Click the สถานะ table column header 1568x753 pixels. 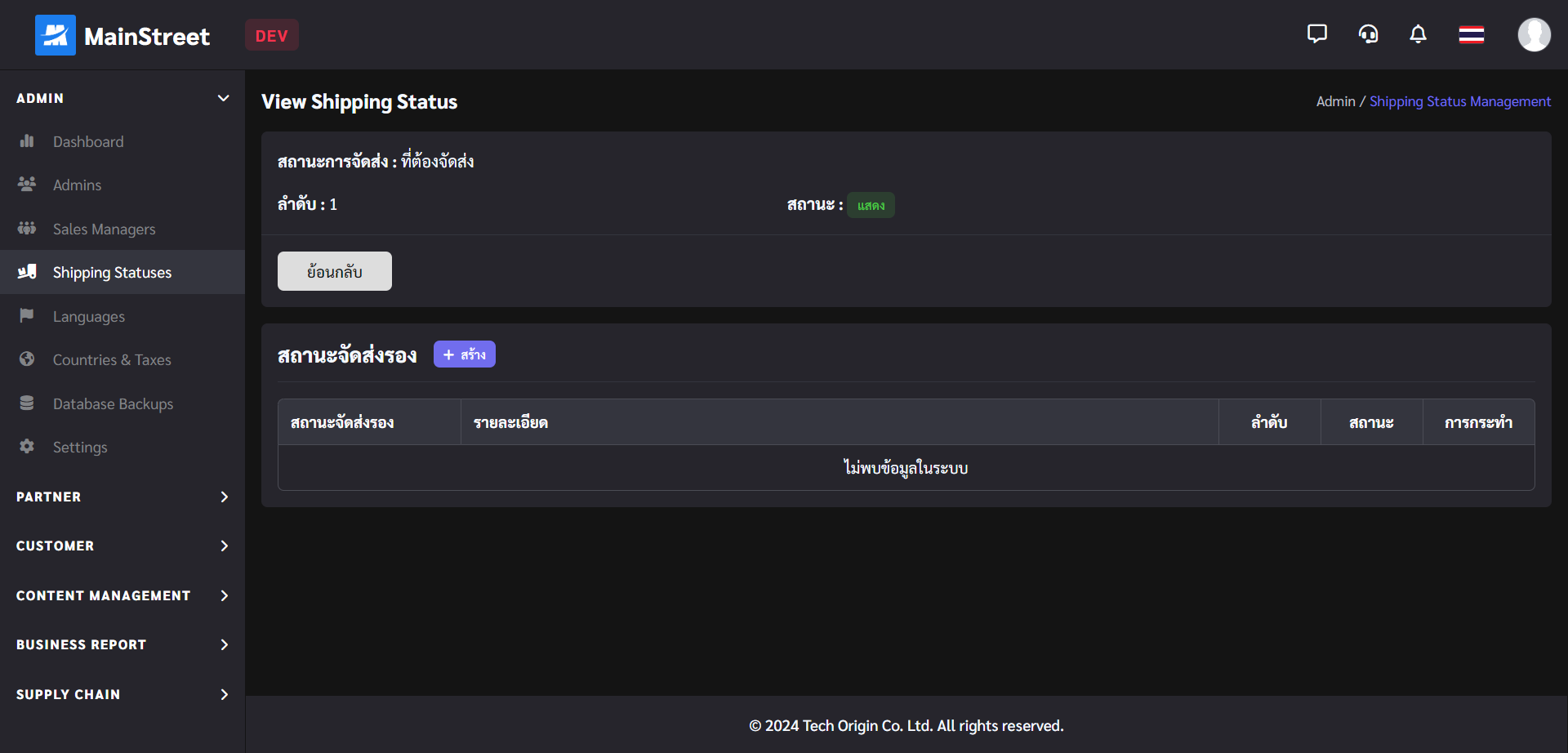click(1372, 422)
